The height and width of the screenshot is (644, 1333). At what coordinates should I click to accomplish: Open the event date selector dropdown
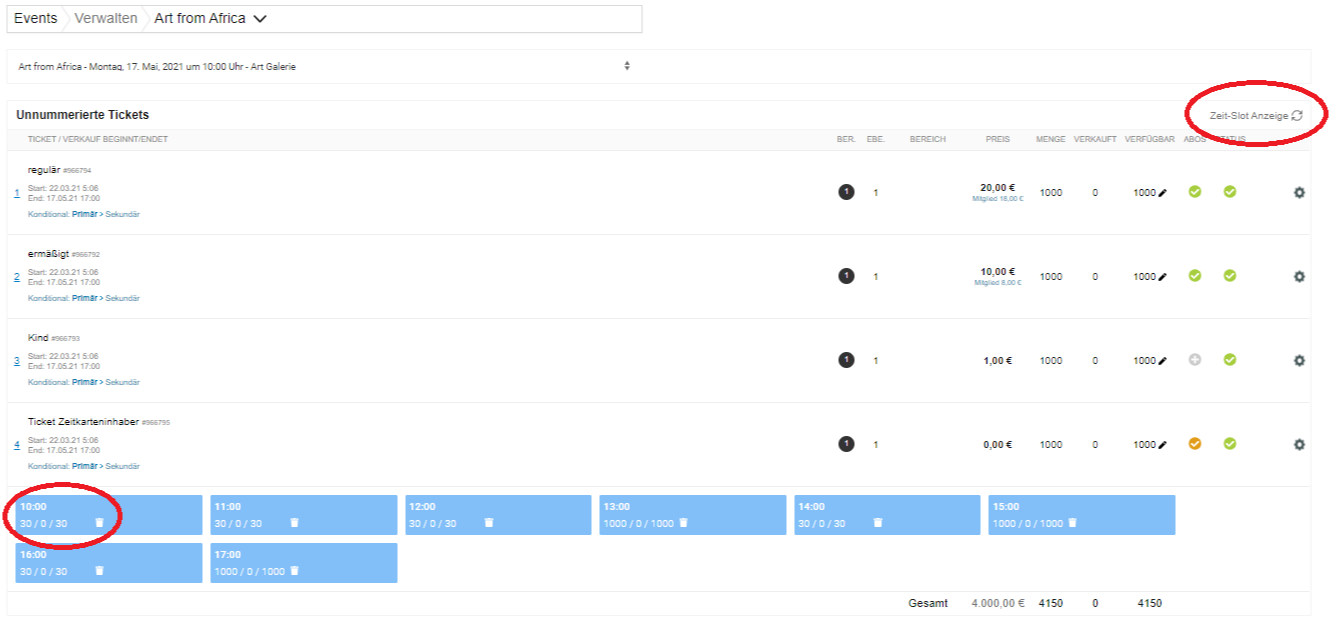(627, 66)
